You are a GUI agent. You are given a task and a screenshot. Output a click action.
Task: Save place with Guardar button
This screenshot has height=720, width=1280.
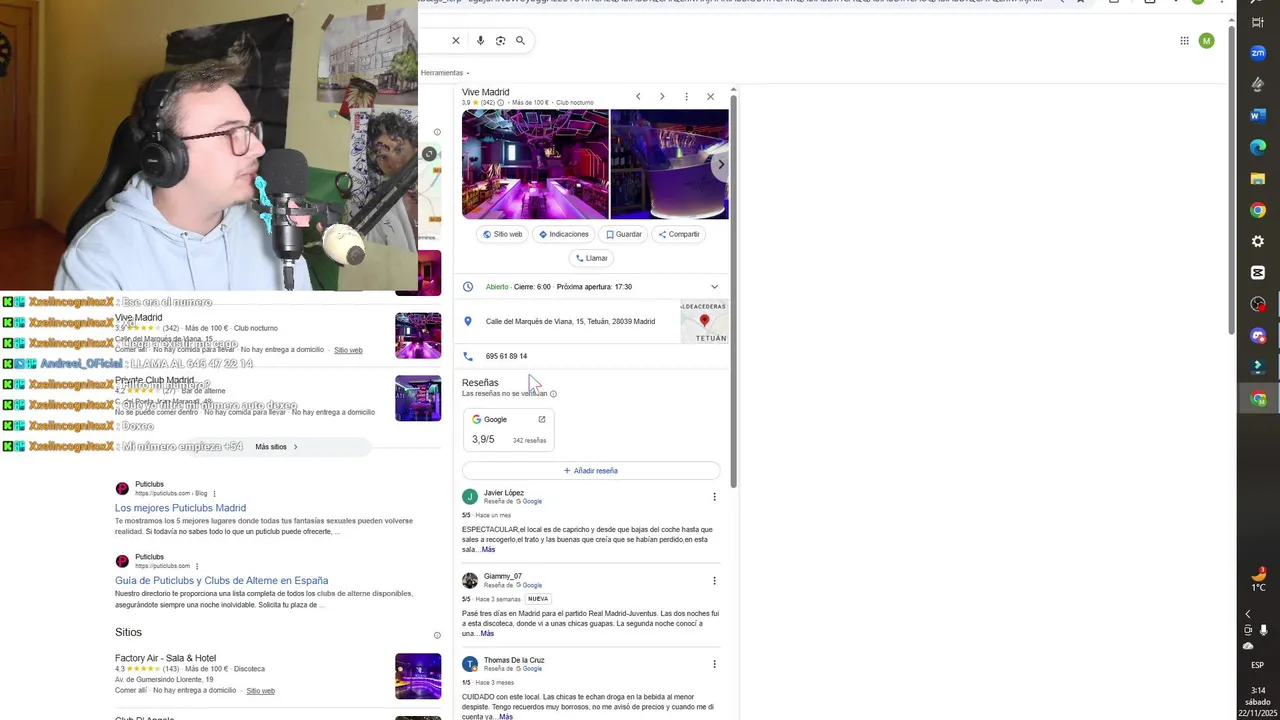pyautogui.click(x=624, y=234)
